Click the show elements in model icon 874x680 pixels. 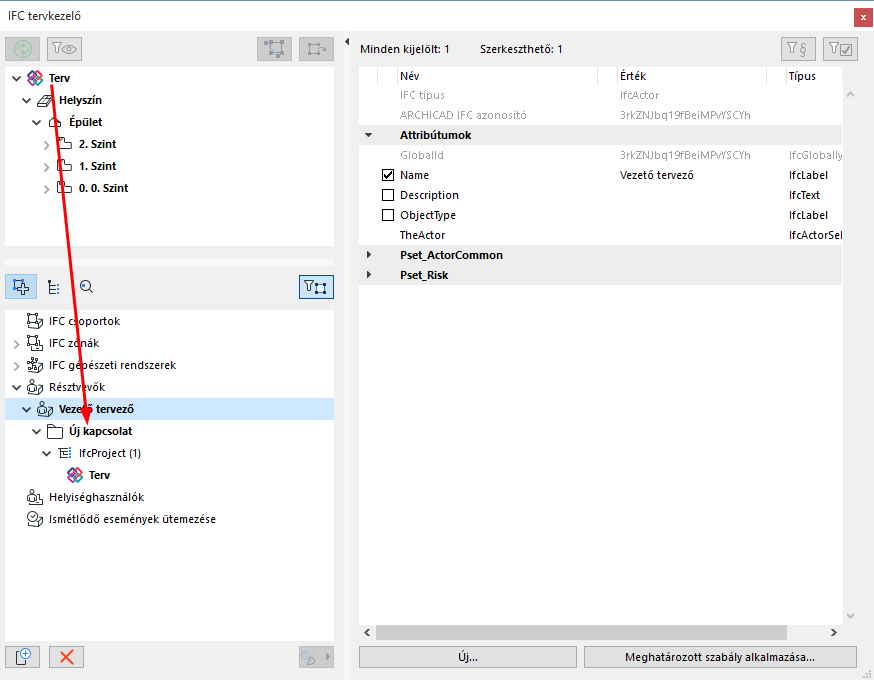(316, 49)
